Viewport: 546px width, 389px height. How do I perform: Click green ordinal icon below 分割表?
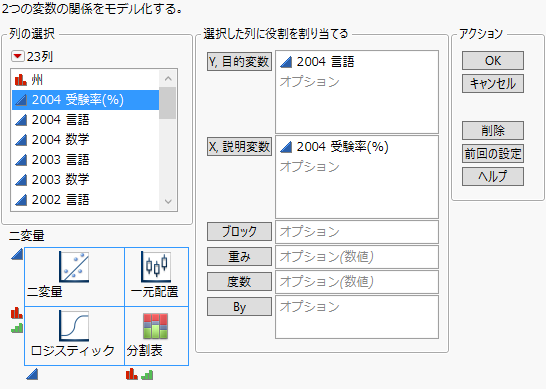pyautogui.click(x=147, y=375)
